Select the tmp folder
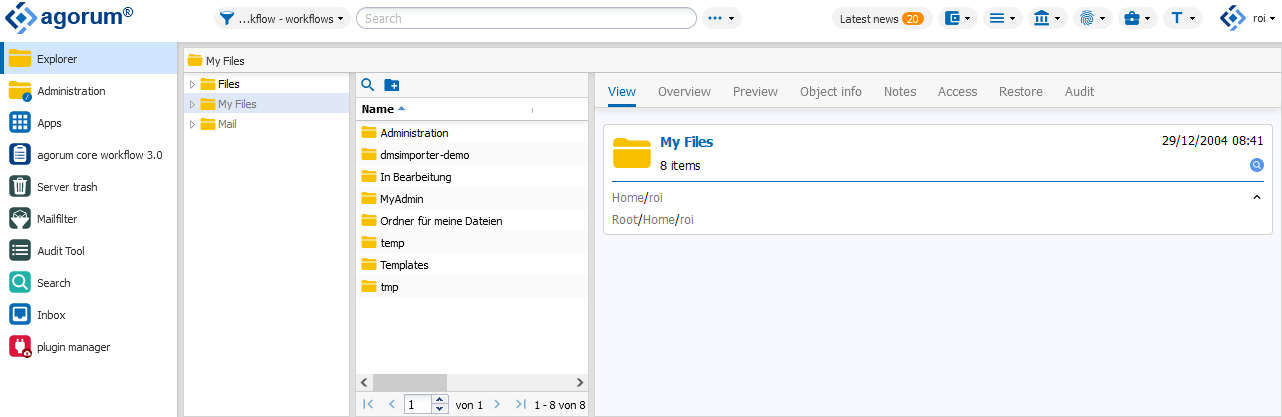The width and height of the screenshot is (1282, 417). pos(472,286)
